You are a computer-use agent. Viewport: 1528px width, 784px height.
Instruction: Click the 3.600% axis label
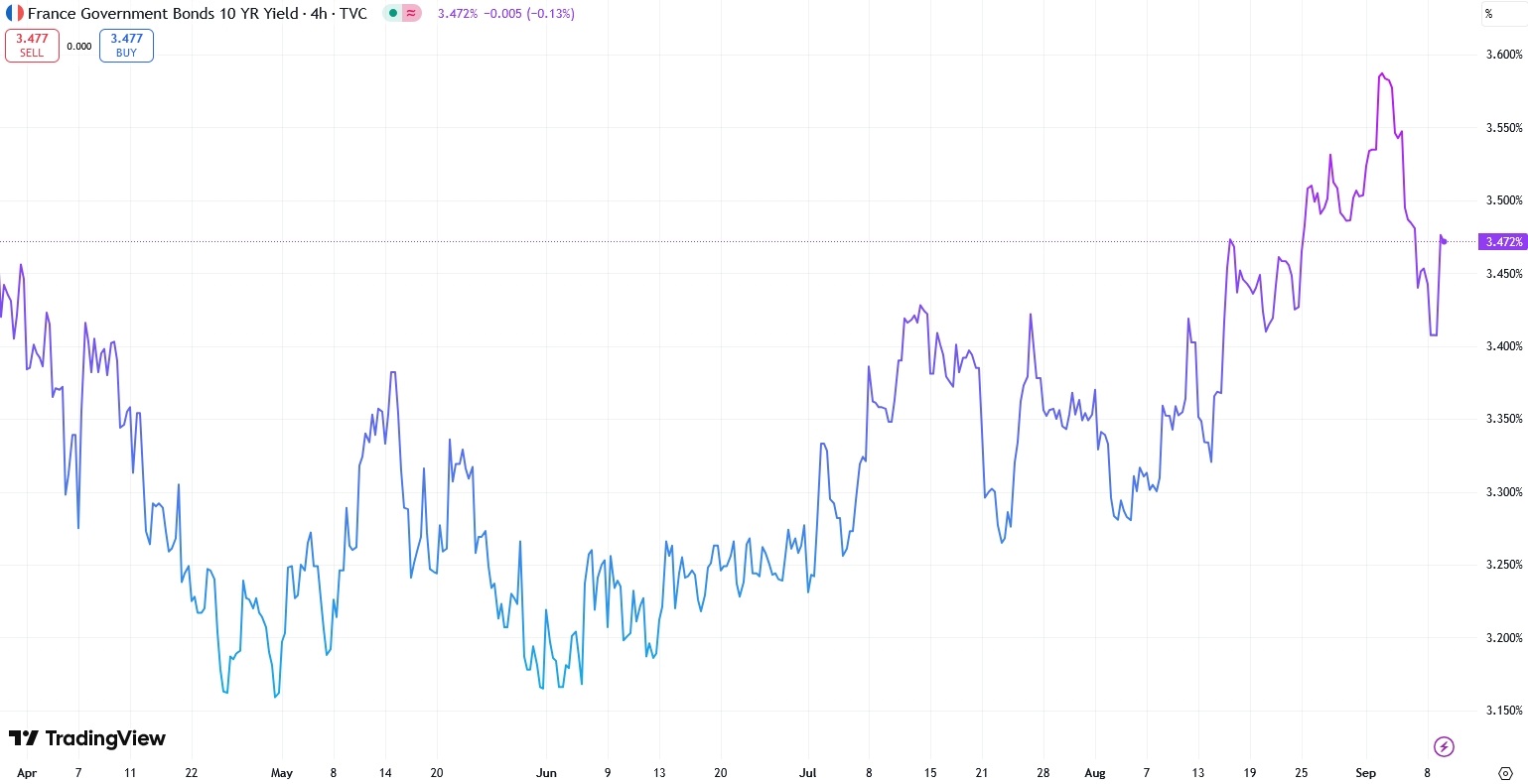1504,55
